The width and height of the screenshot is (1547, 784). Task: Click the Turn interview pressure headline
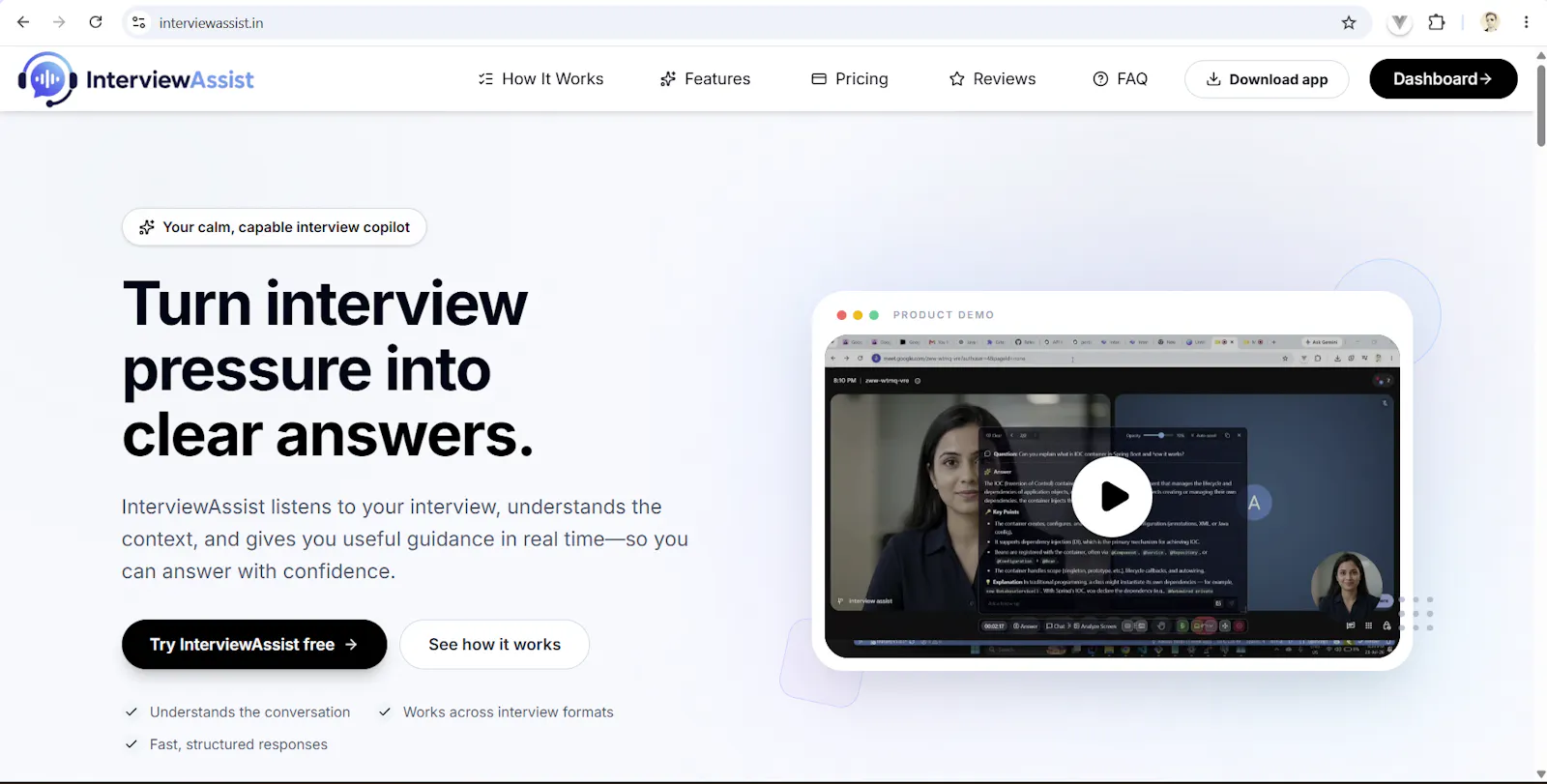coord(327,369)
